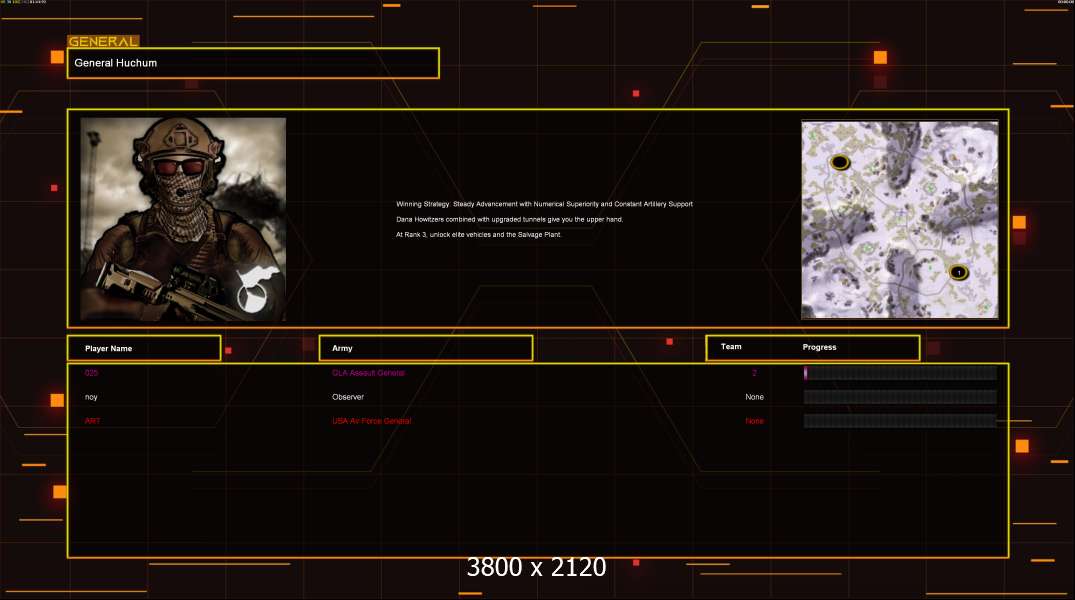Image resolution: width=1075 pixels, height=600 pixels.
Task: Click the General Huchum portrait image
Action: click(183, 219)
